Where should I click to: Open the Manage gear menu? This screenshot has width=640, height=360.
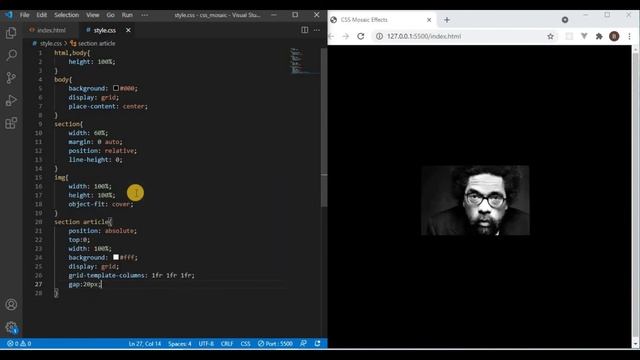coord(11,327)
